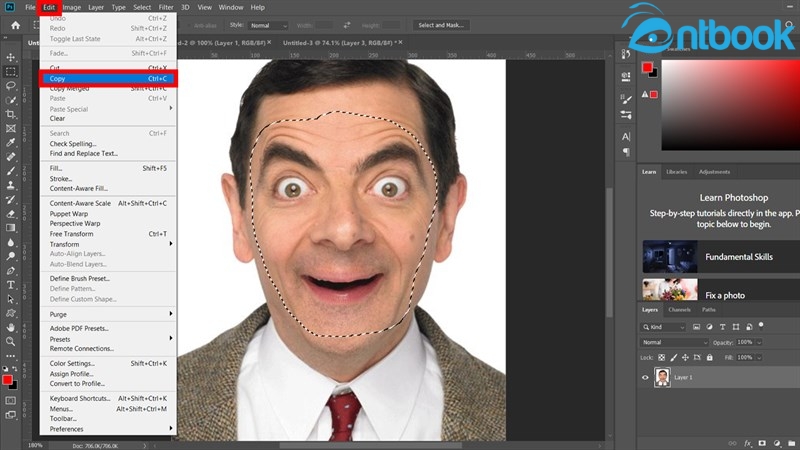Toggle Layer 1 visibility eye

645,378
